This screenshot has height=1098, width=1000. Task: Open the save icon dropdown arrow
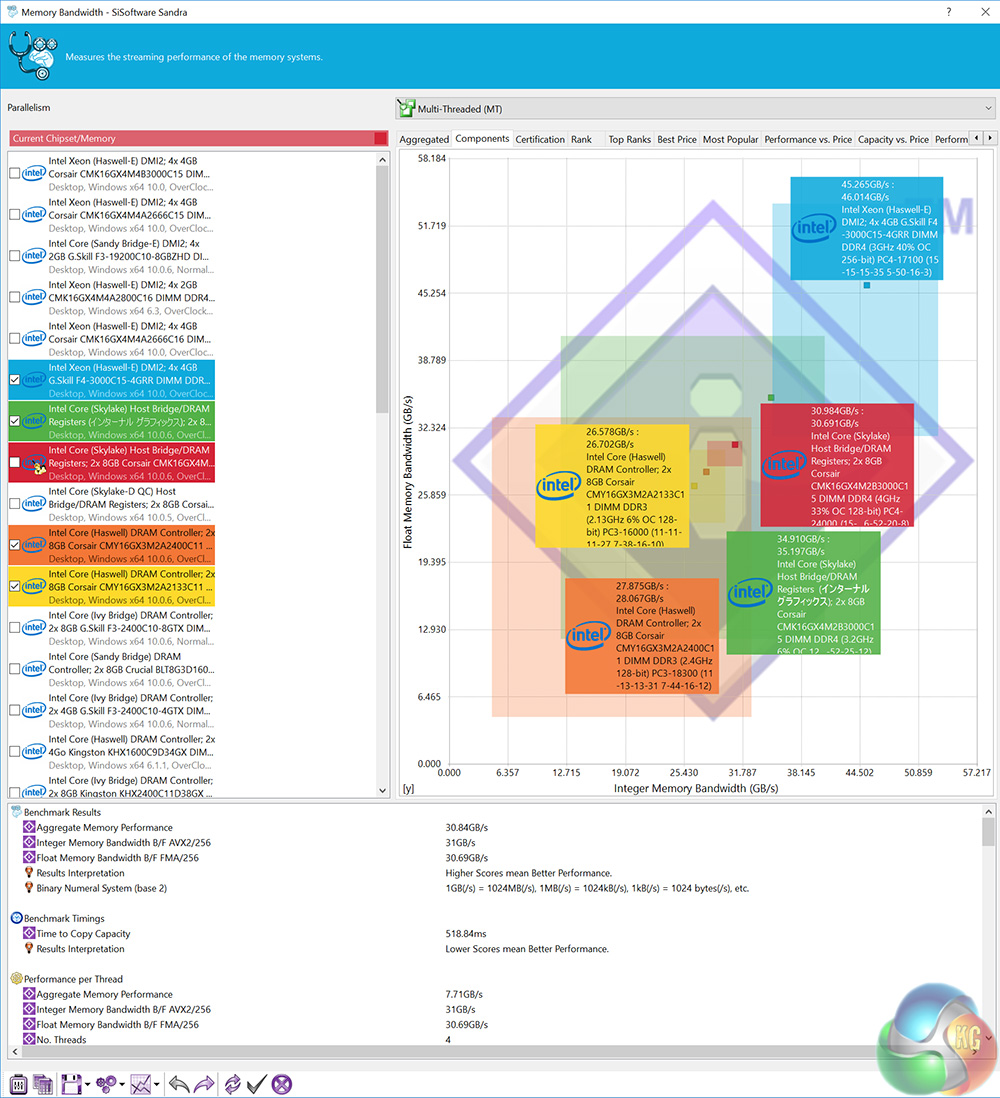click(88, 1085)
